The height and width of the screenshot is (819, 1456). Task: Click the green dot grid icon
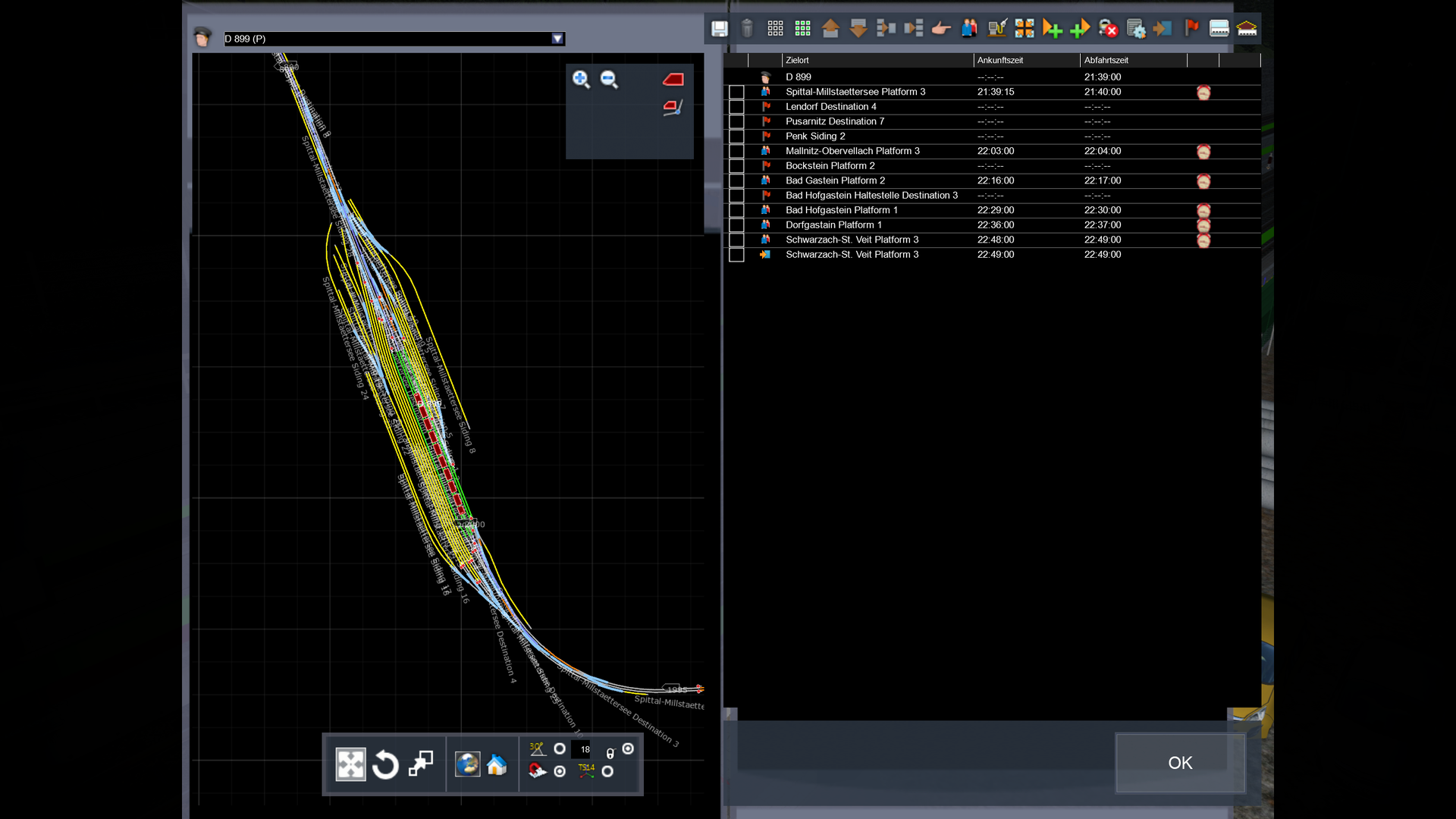pos(802,29)
